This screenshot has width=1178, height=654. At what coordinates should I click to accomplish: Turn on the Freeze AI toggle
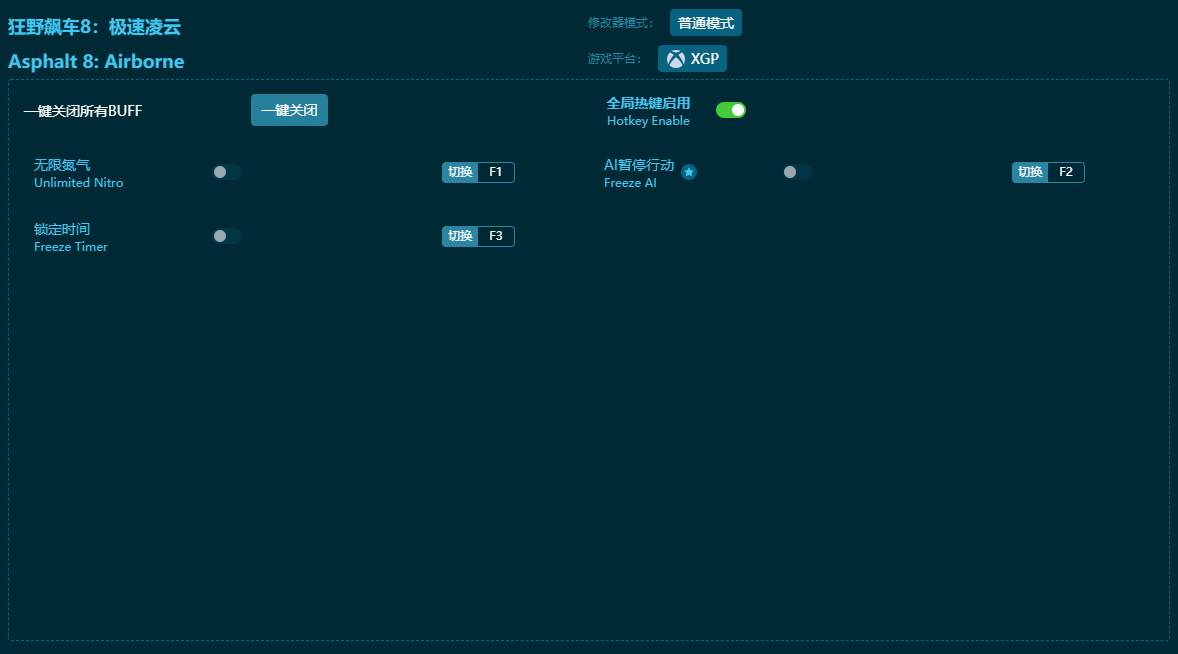pyautogui.click(x=797, y=172)
